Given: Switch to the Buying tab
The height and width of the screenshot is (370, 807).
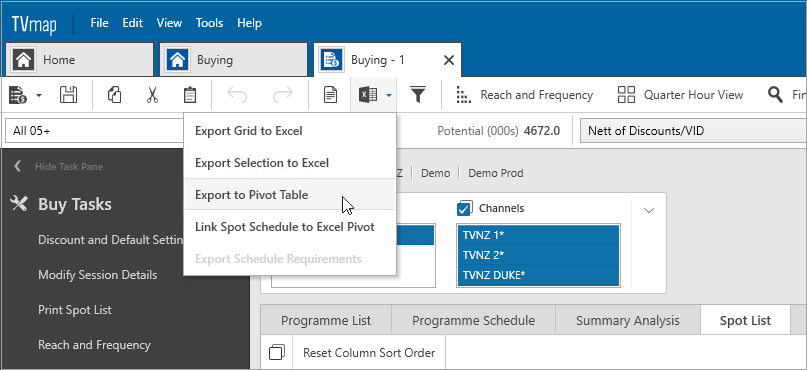Looking at the screenshot, I should click(234, 60).
